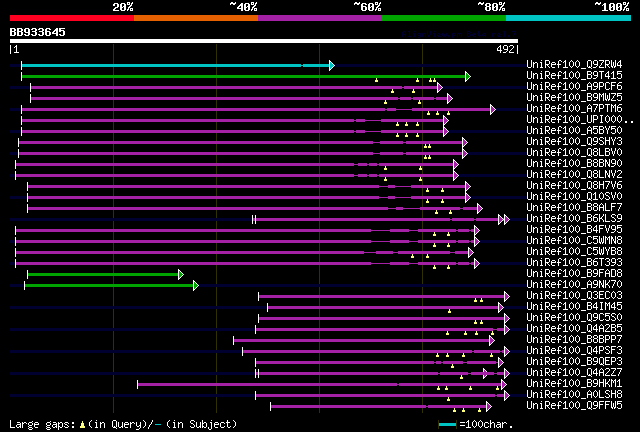Select the UniRef100_C5WMN8 label
The image size is (640, 432).
(x=574, y=241)
